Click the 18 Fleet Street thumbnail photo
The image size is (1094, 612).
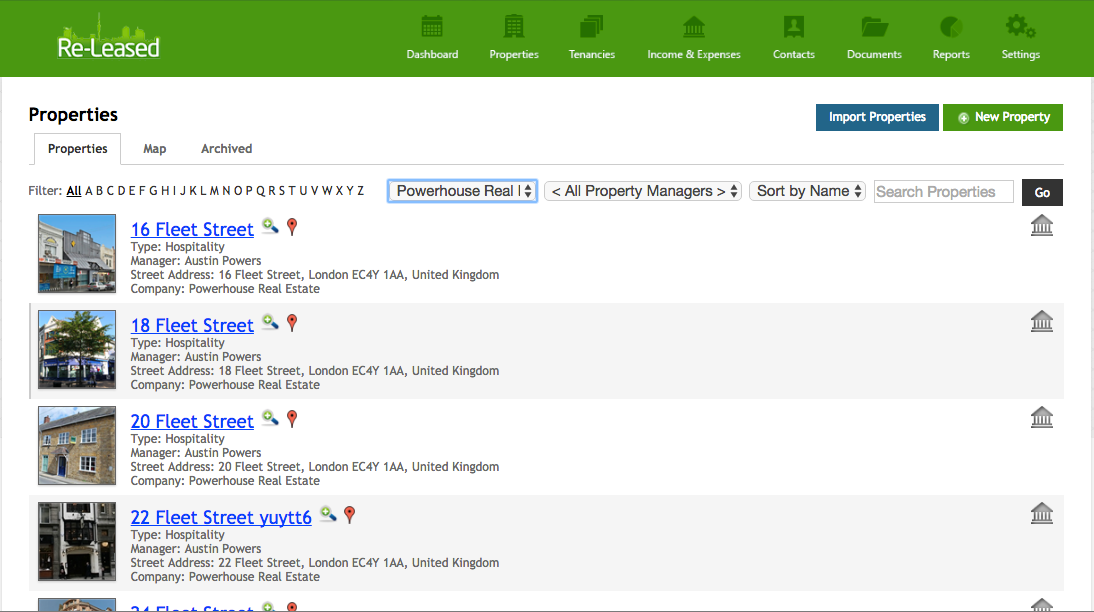(77, 350)
